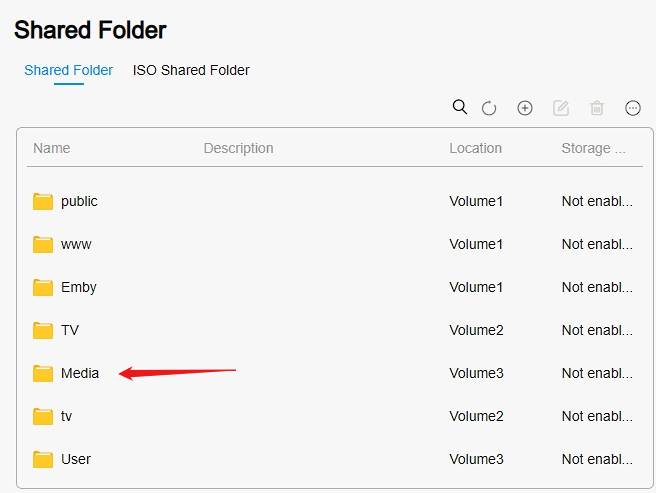The width and height of the screenshot is (656, 493).
Task: Click the lowercase tv folder icon
Action: pyautogui.click(x=43, y=416)
